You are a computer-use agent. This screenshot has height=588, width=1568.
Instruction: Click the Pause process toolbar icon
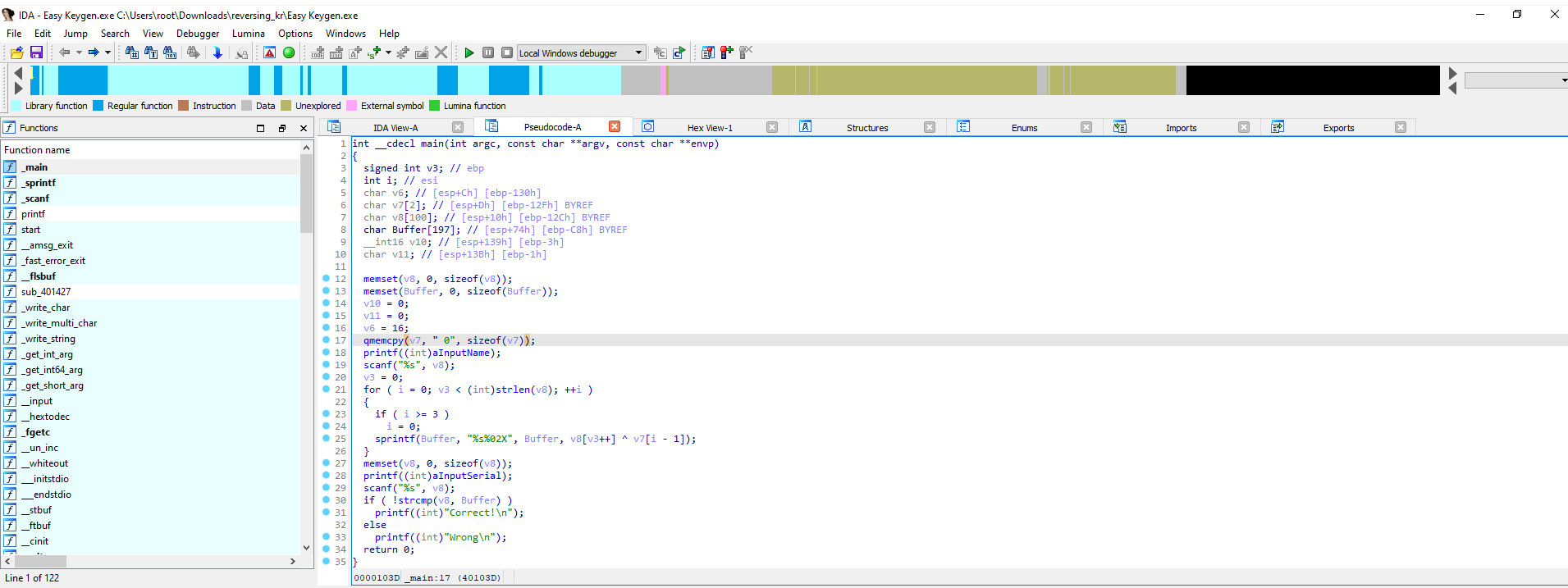coord(488,52)
